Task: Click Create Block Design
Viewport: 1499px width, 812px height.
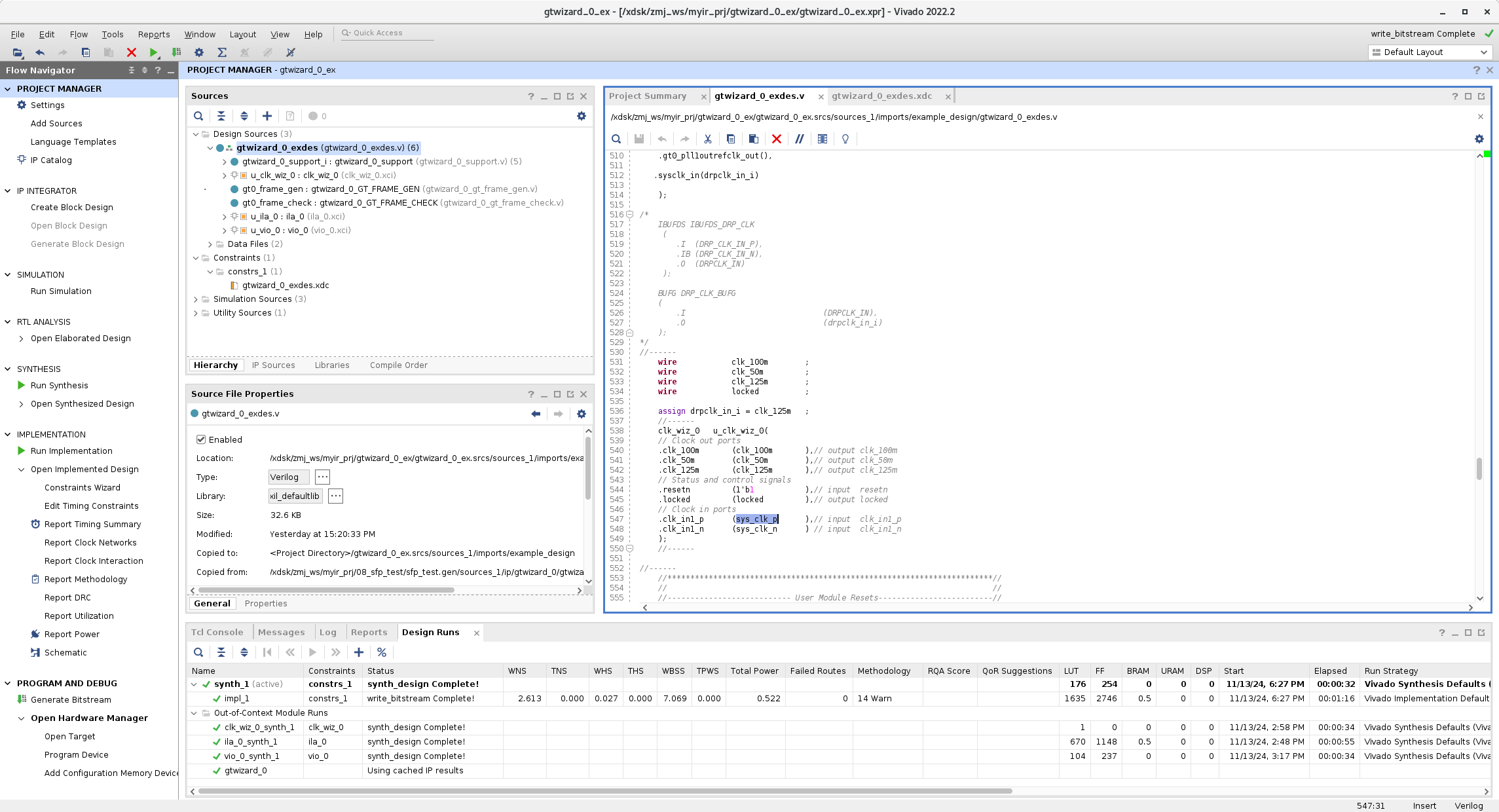Action: 72,208
